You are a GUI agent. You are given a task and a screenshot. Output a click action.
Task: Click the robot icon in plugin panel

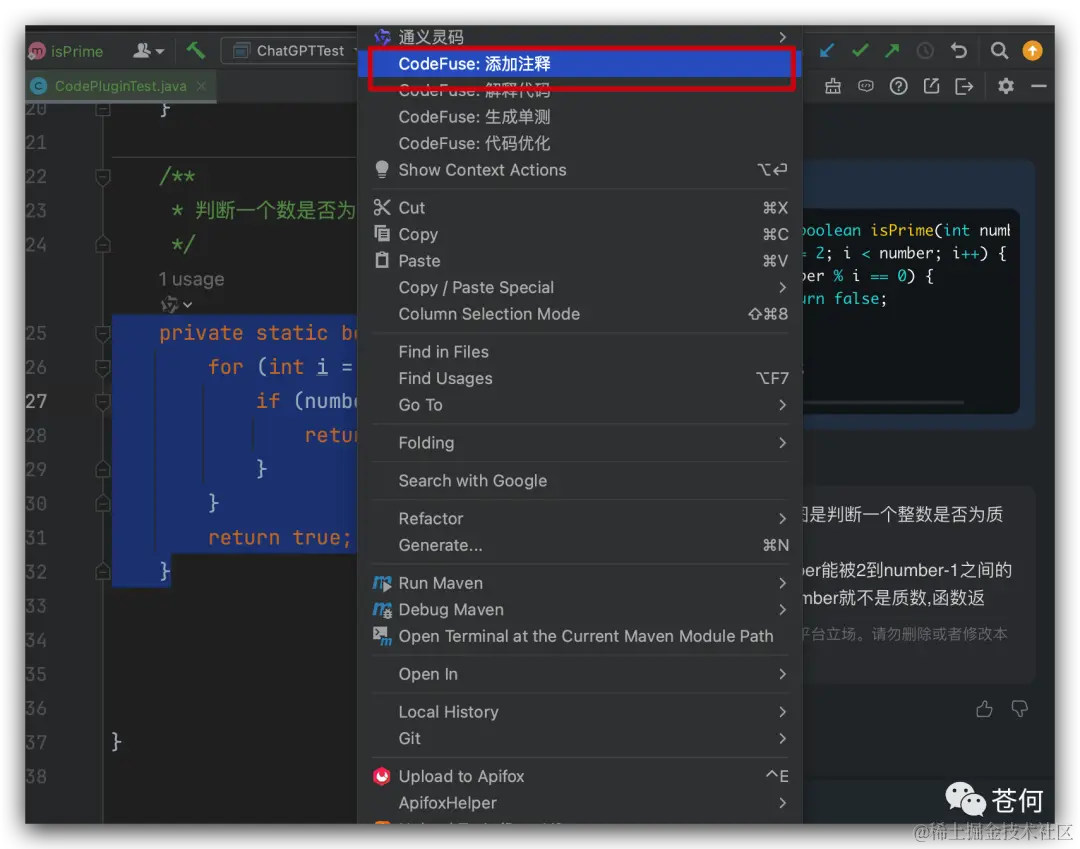tap(833, 86)
